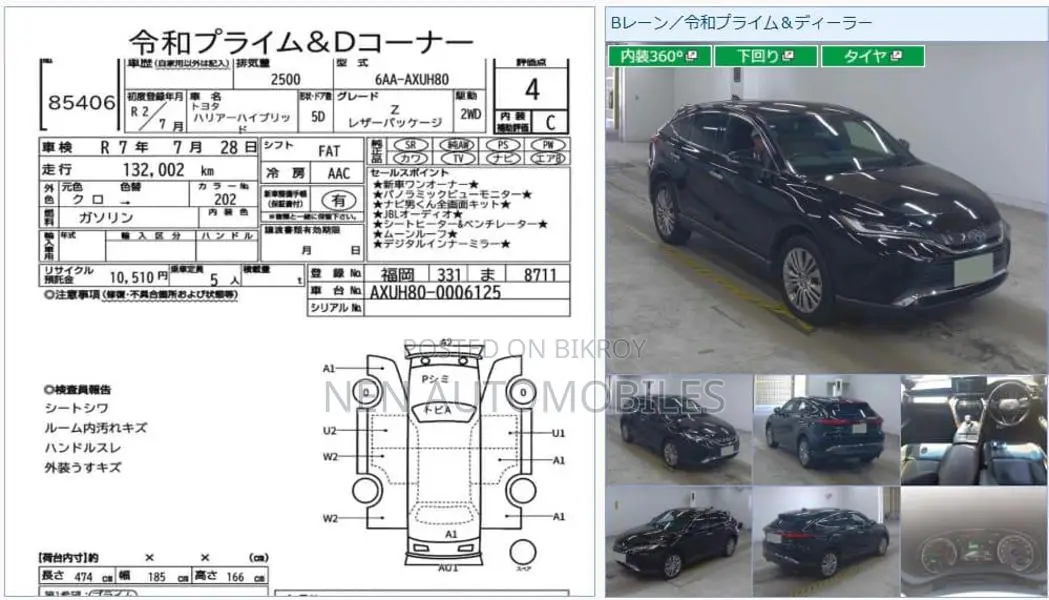This screenshot has height=600, width=1049.
Task: Click the カワ leather equipment oval
Action: 410,159
